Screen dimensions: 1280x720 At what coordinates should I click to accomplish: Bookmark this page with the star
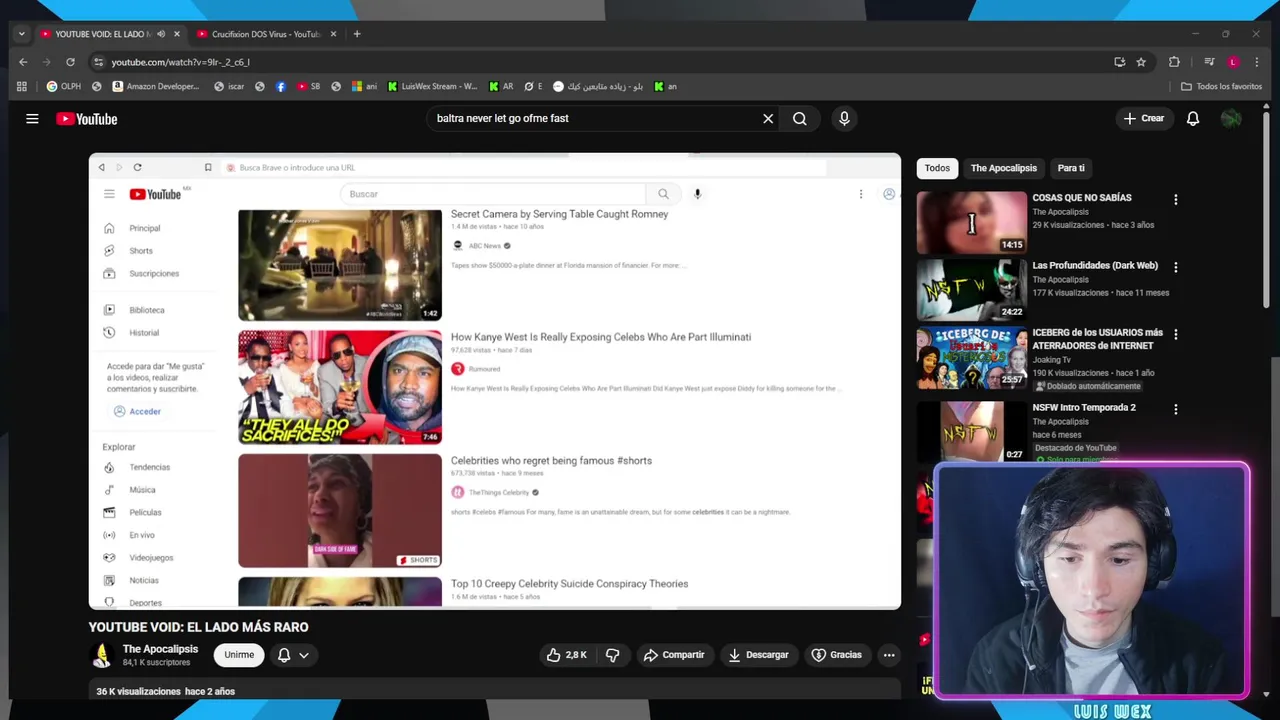pyautogui.click(x=1141, y=62)
